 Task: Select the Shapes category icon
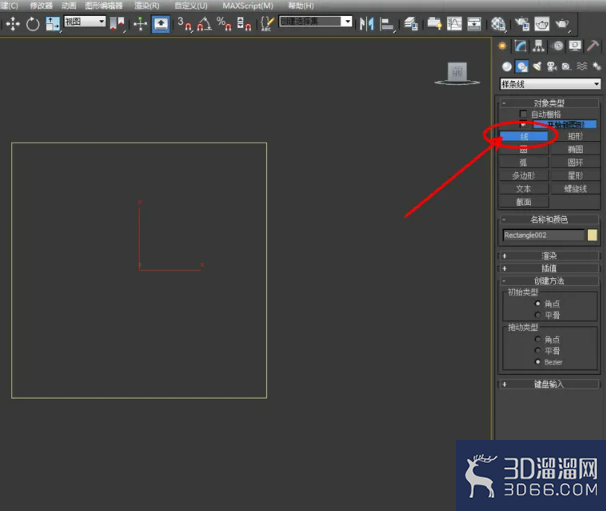[x=522, y=66]
